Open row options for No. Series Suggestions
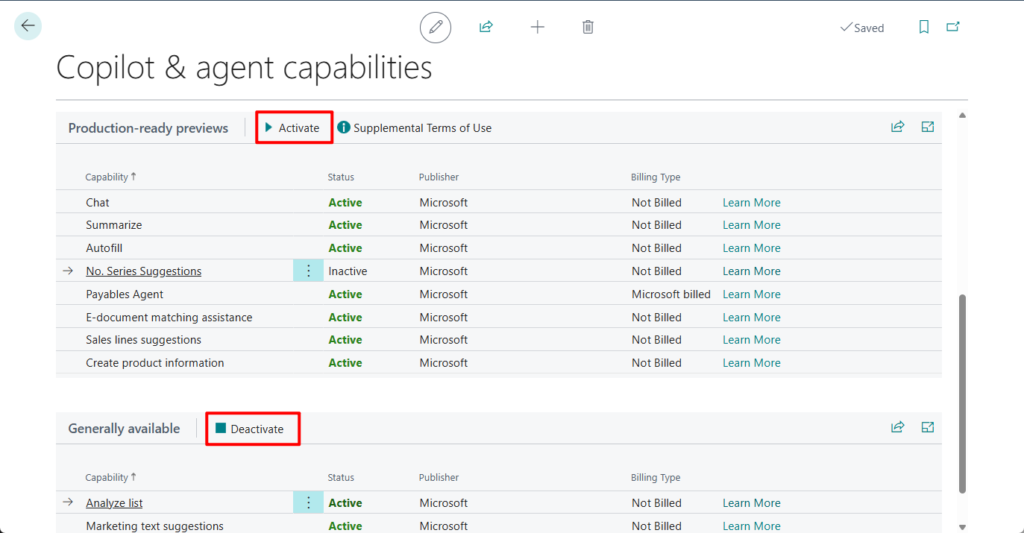 [x=308, y=271]
